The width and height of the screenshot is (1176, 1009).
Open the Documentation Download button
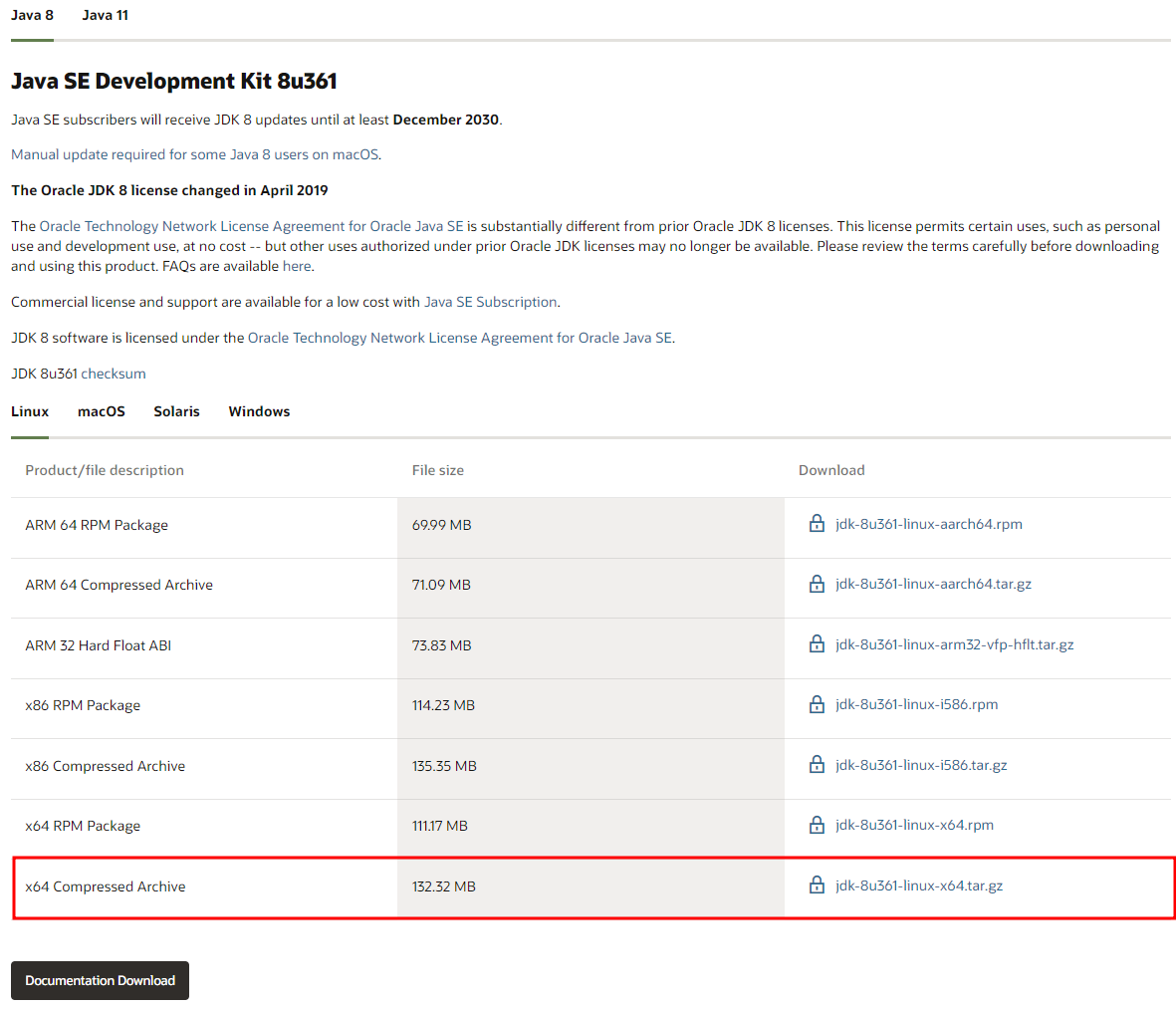click(100, 980)
